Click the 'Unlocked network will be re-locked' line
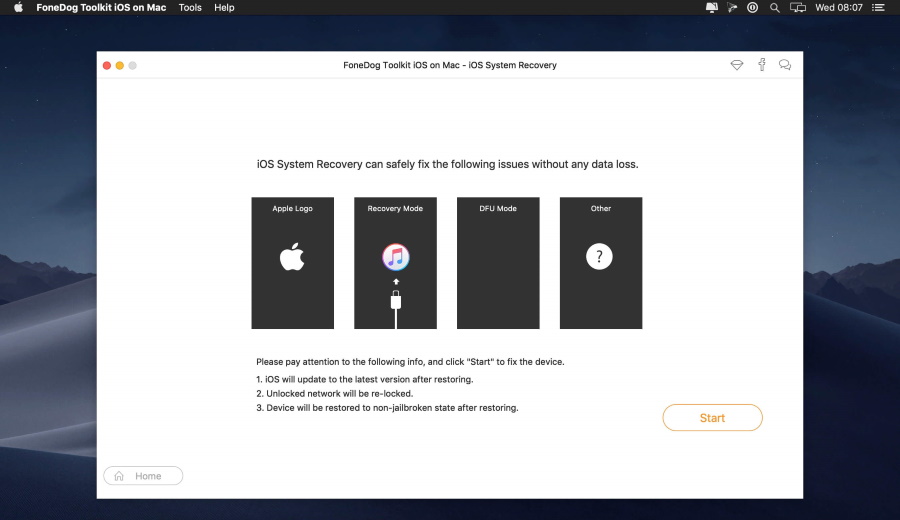The width and height of the screenshot is (900, 520). (x=335, y=394)
